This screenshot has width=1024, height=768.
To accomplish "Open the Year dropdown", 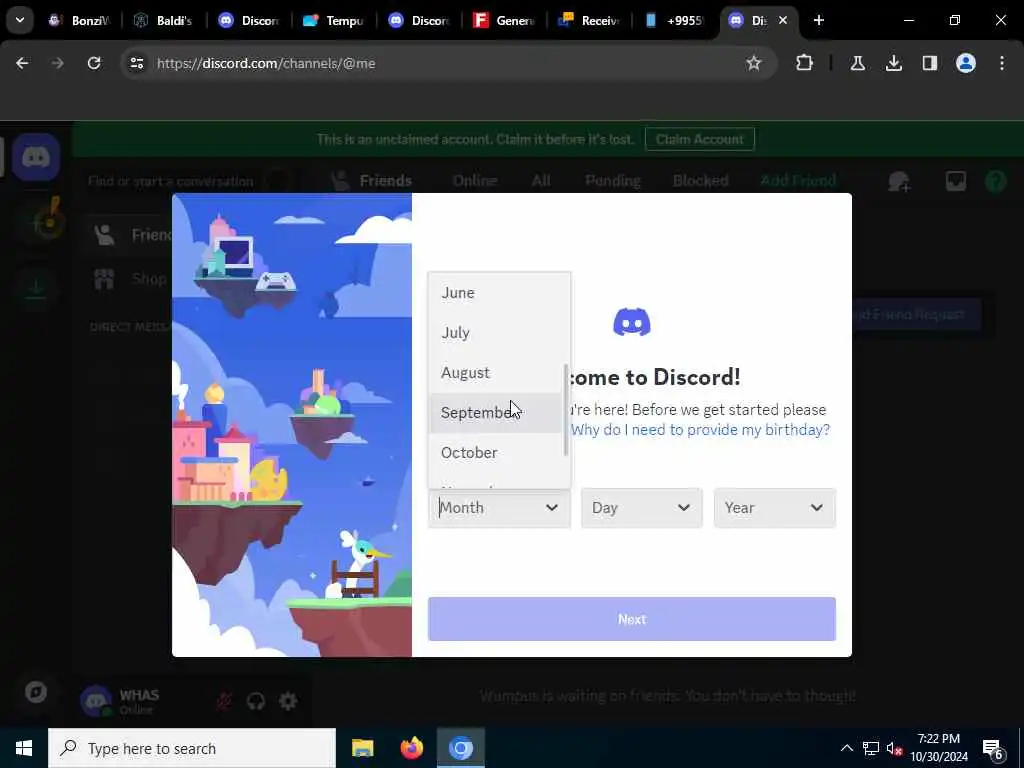I will point(775,508).
